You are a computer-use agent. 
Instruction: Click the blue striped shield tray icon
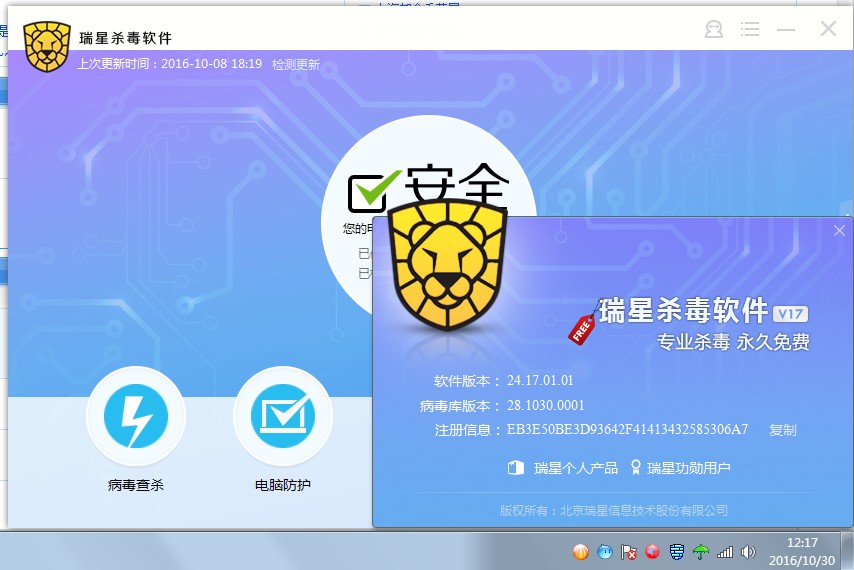point(676,553)
